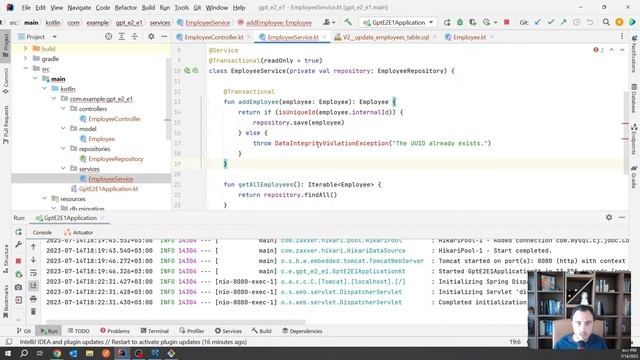Click the Rerun icon in the Run panel
Image resolution: width=640 pixels, height=360 pixels.
point(18,232)
